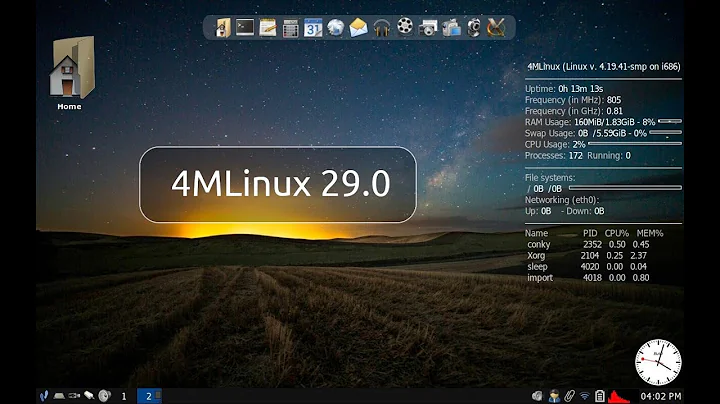720x404 pixels.
Task: Click the RAM Usage progress bar
Action: click(670, 122)
